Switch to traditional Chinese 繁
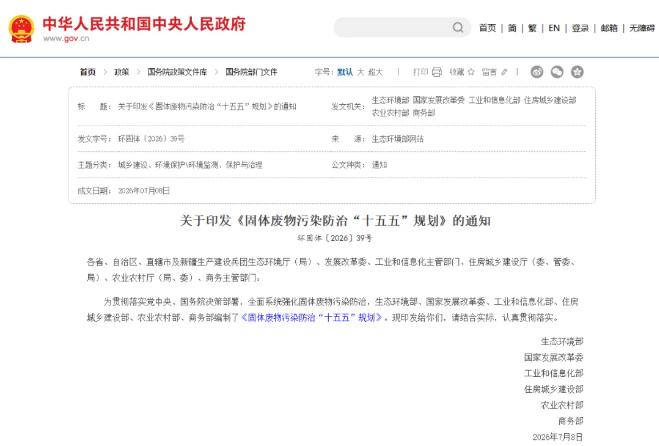This screenshot has height=446, width=659. [x=532, y=28]
